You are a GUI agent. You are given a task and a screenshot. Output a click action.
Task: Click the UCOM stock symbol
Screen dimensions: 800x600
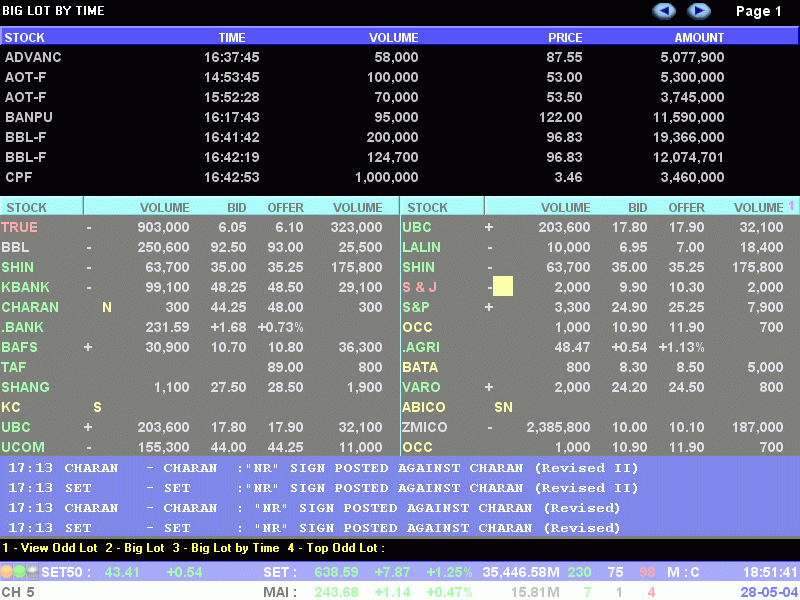pos(23,447)
